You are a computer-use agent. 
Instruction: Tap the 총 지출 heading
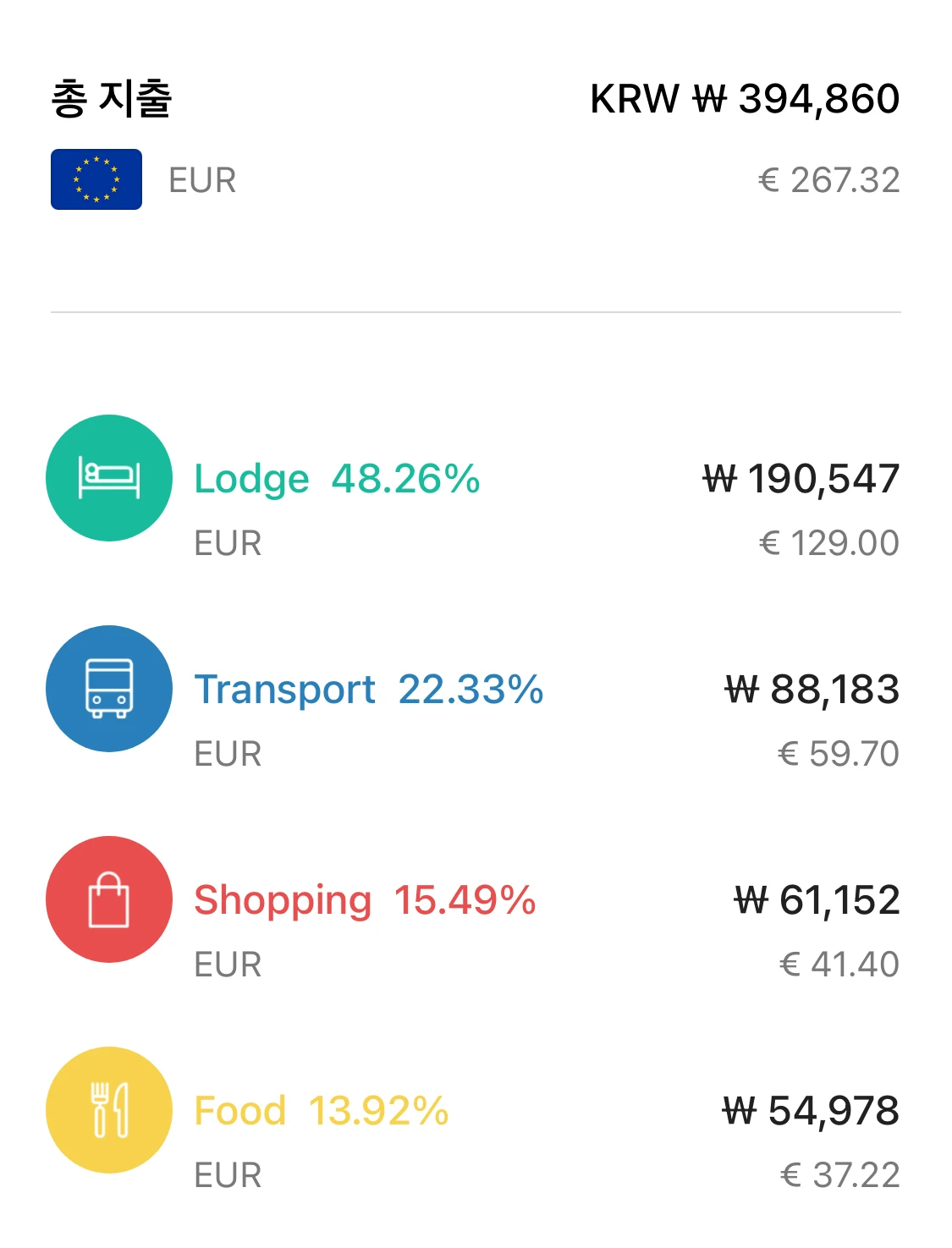click(112, 98)
